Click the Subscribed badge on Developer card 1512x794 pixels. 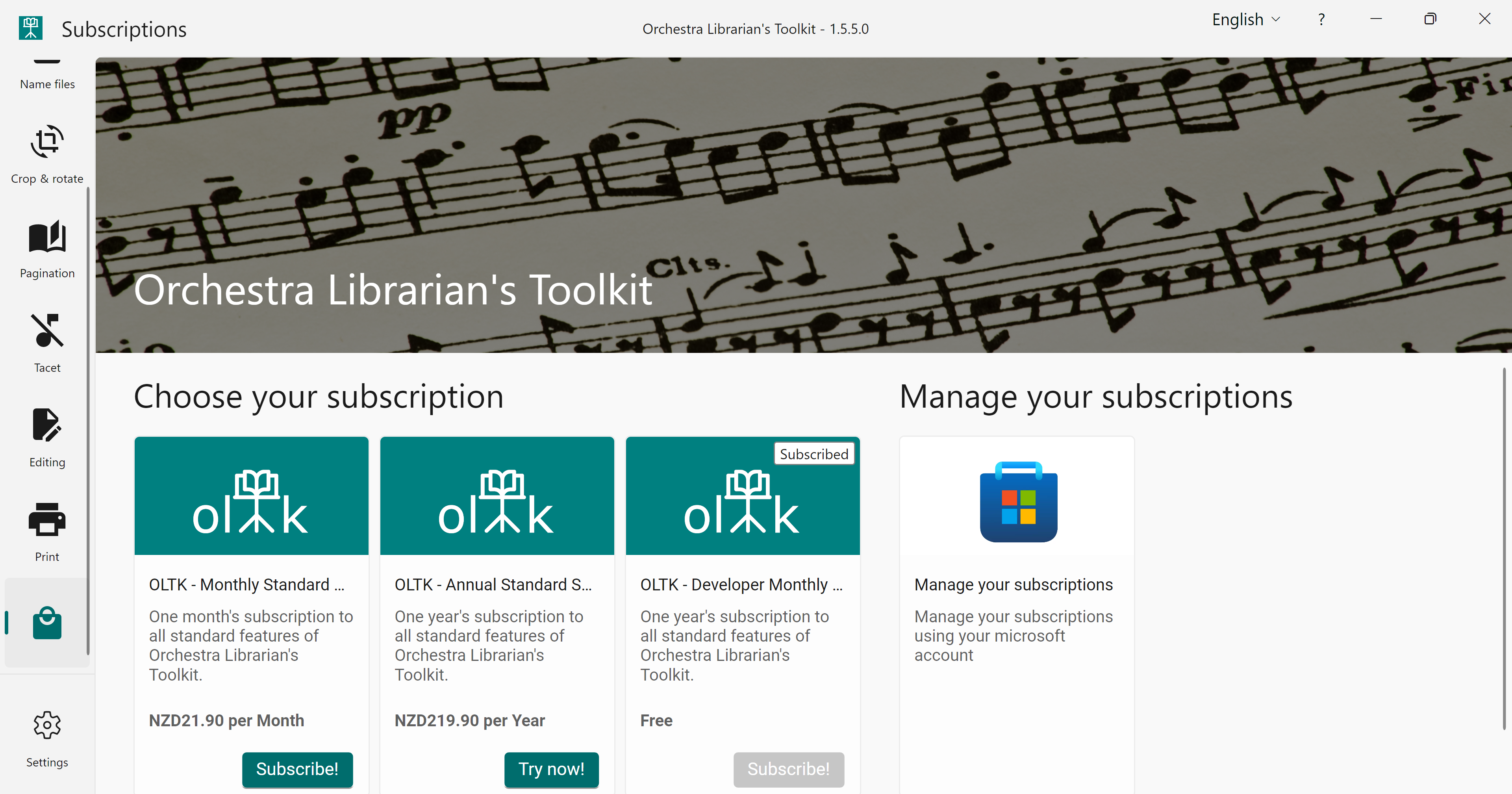[x=814, y=454]
